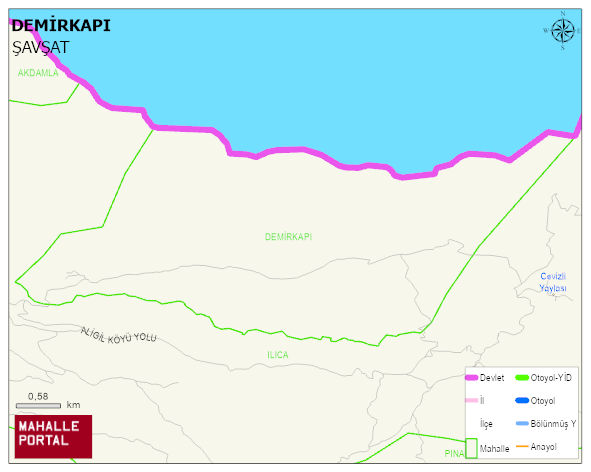This screenshot has width=591, height=472.
Task: Click the Otoyol blue legend swatch
Action: point(522,400)
